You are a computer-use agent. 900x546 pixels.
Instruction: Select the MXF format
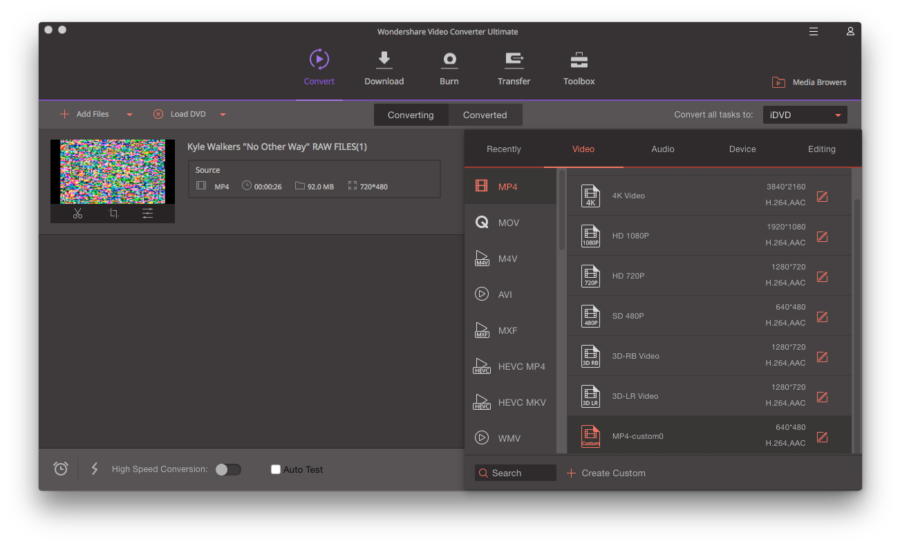(x=510, y=330)
